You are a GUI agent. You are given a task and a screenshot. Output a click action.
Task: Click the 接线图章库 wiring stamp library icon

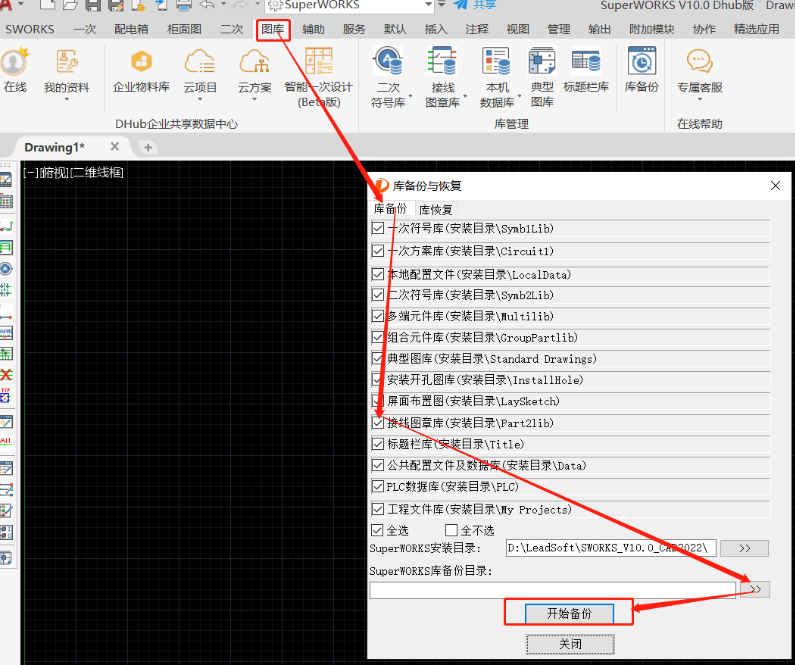point(442,61)
